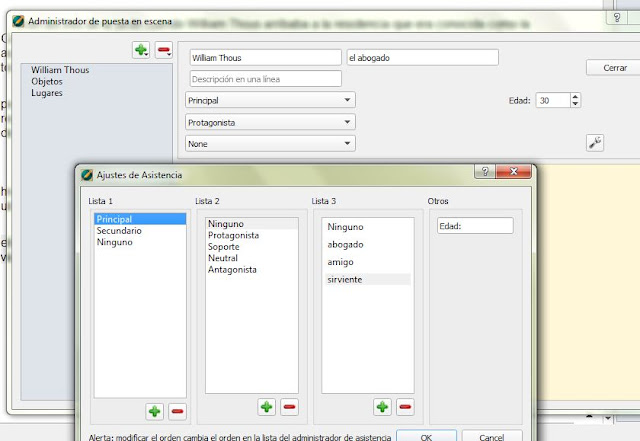Add an item to Lista 3

click(x=382, y=407)
